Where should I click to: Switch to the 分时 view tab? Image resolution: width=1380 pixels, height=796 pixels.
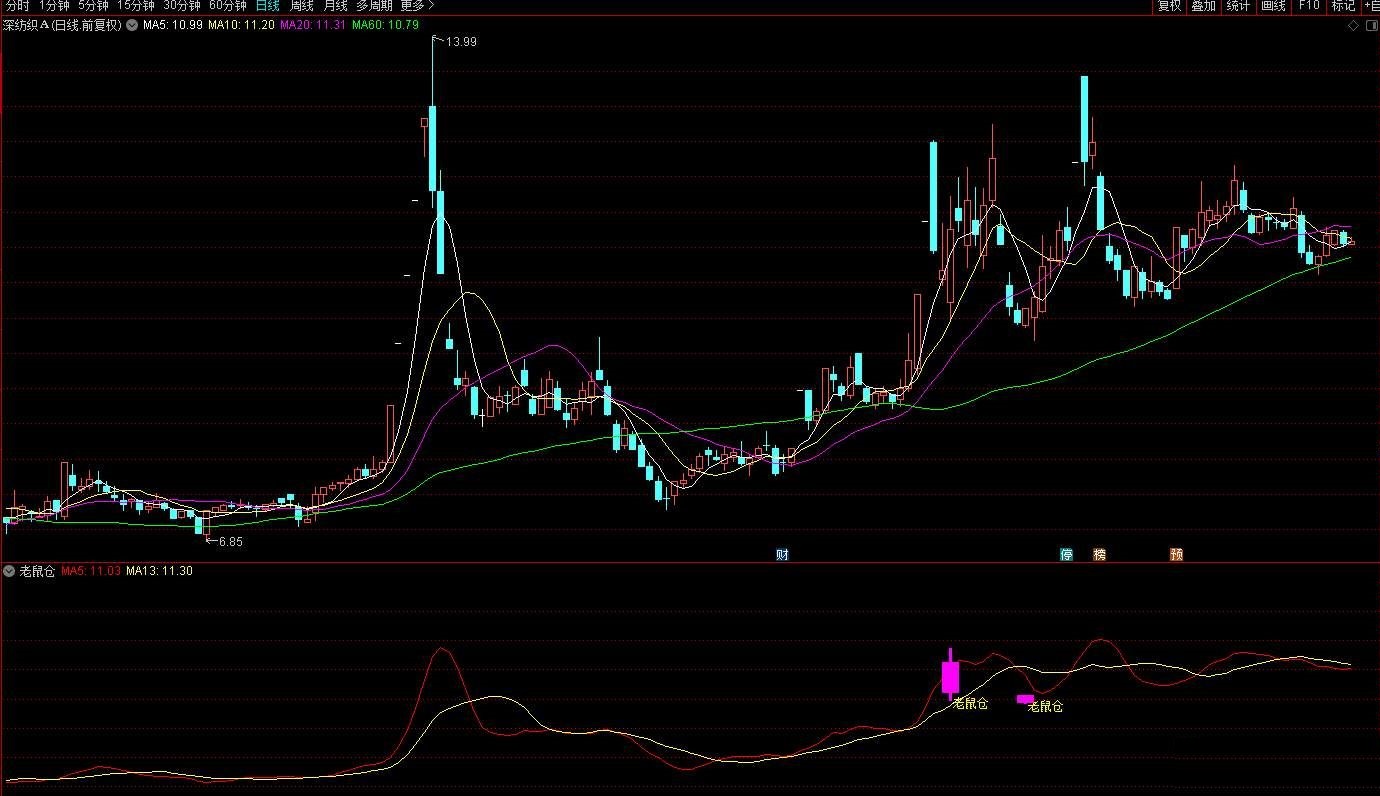[17, 6]
